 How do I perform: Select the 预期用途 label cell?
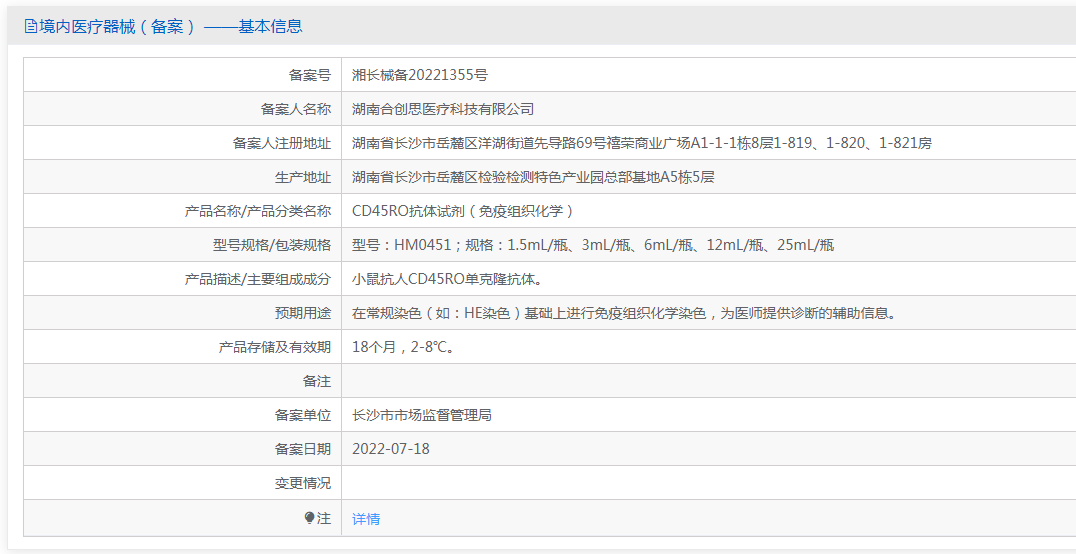(x=183, y=313)
